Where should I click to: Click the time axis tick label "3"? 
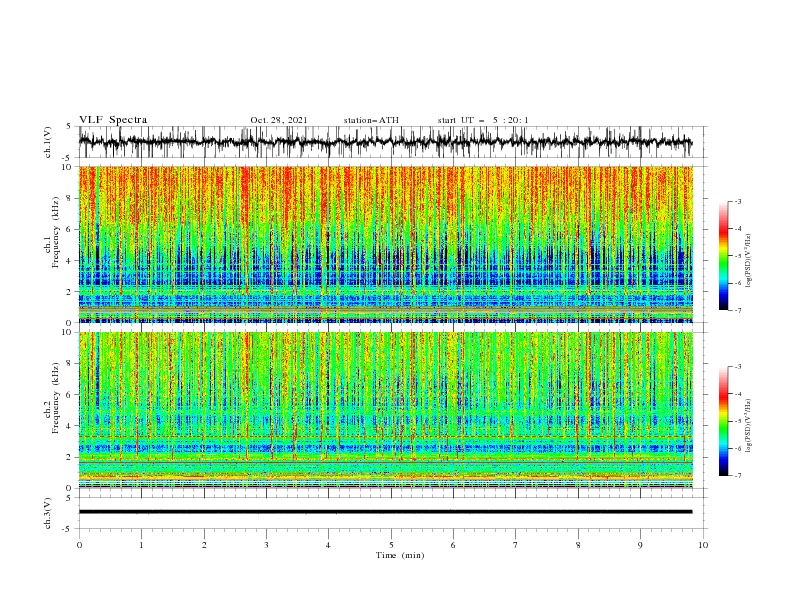(266, 545)
